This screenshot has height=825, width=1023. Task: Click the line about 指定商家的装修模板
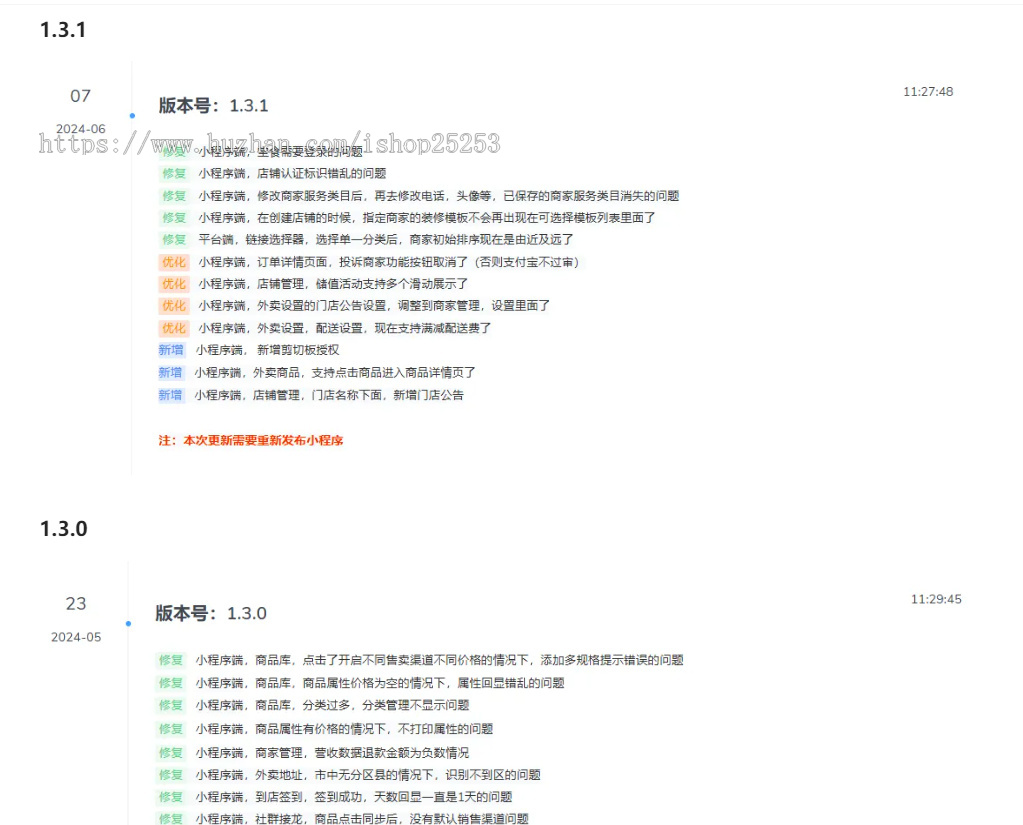click(x=427, y=218)
